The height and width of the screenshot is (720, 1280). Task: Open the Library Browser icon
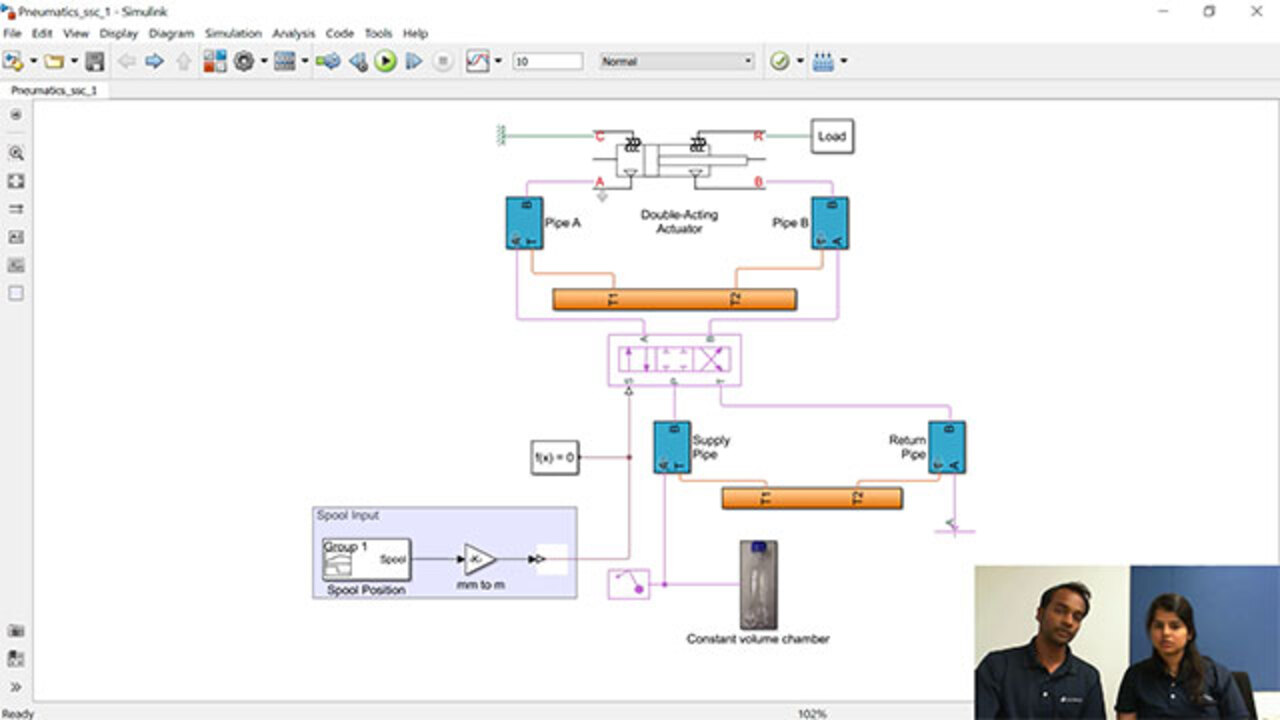pyautogui.click(x=215, y=62)
